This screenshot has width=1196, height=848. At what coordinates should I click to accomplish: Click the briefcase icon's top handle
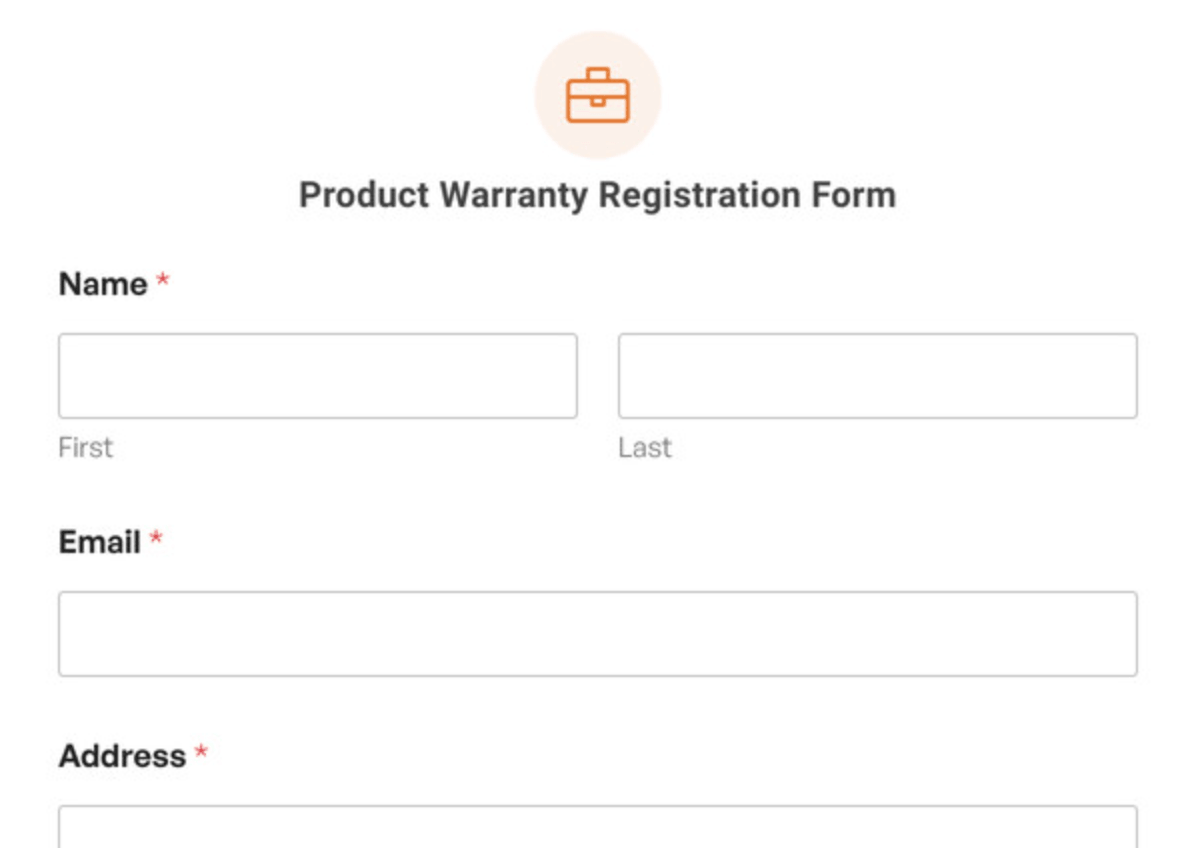pos(598,73)
